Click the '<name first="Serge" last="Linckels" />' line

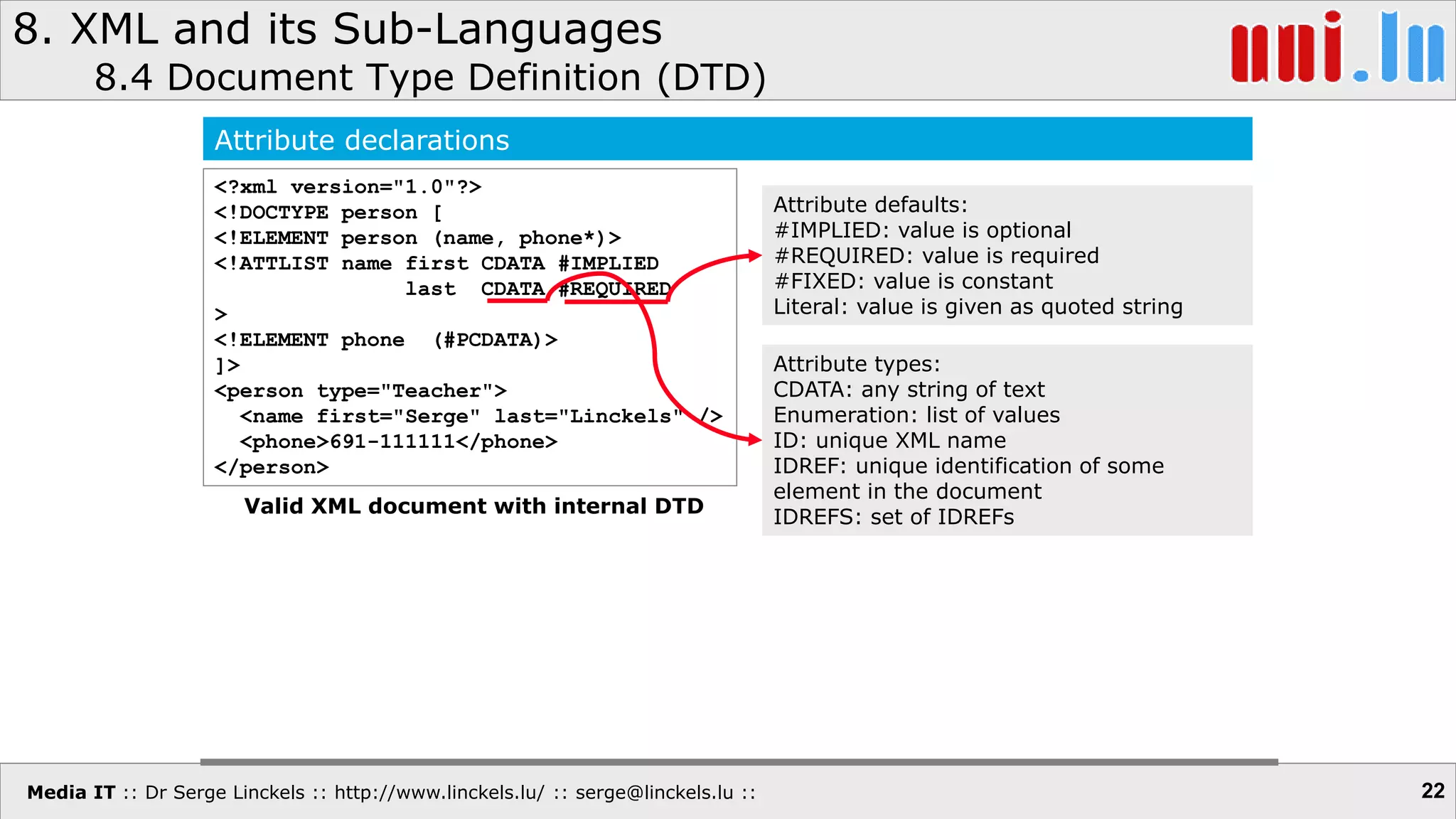(x=481, y=417)
